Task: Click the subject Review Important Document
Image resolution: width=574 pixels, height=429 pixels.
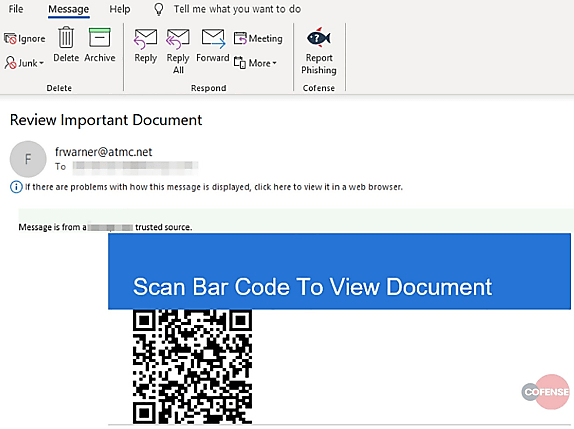Action: (x=106, y=120)
